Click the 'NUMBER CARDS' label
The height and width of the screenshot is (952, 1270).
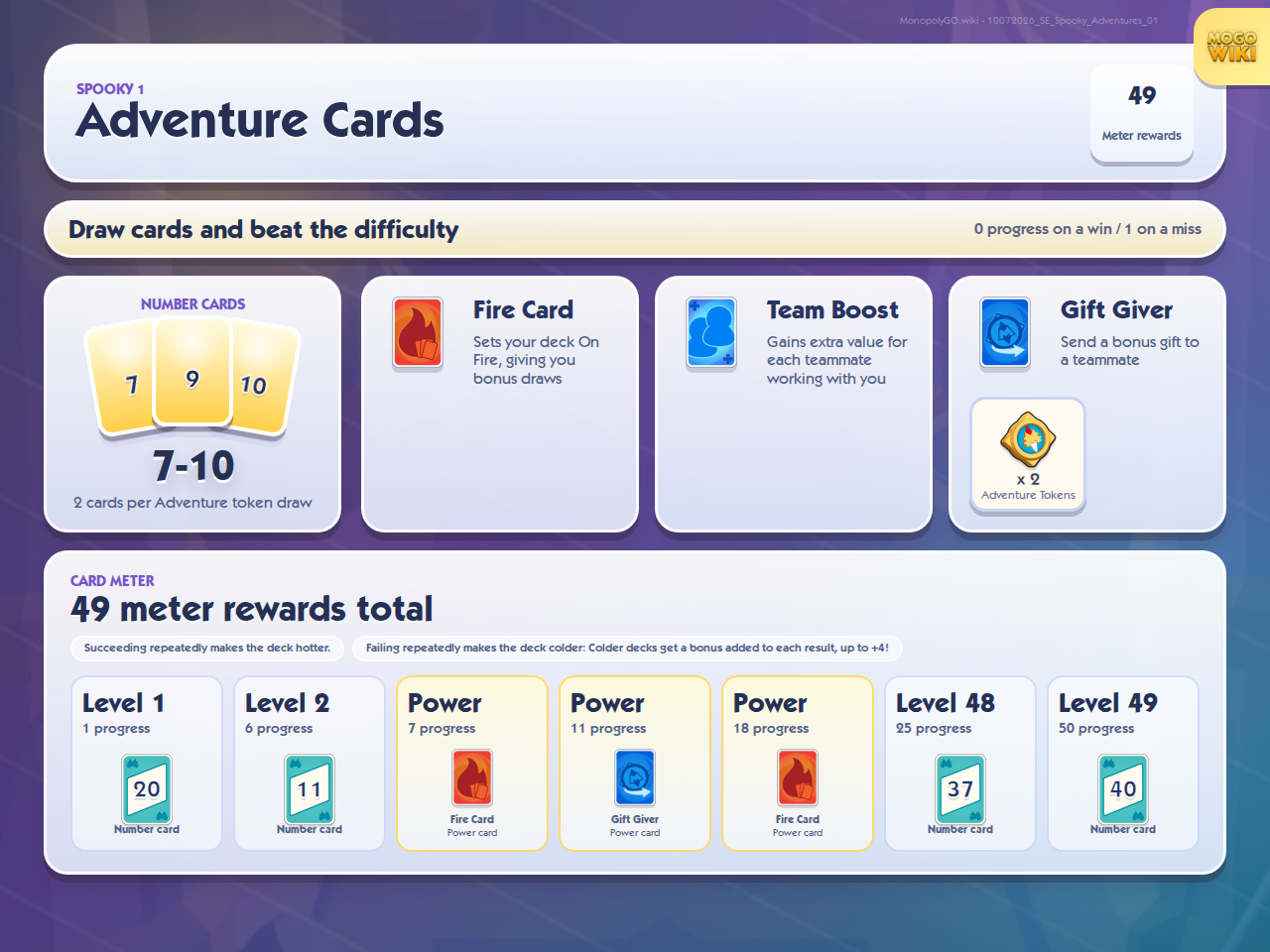coord(192,304)
